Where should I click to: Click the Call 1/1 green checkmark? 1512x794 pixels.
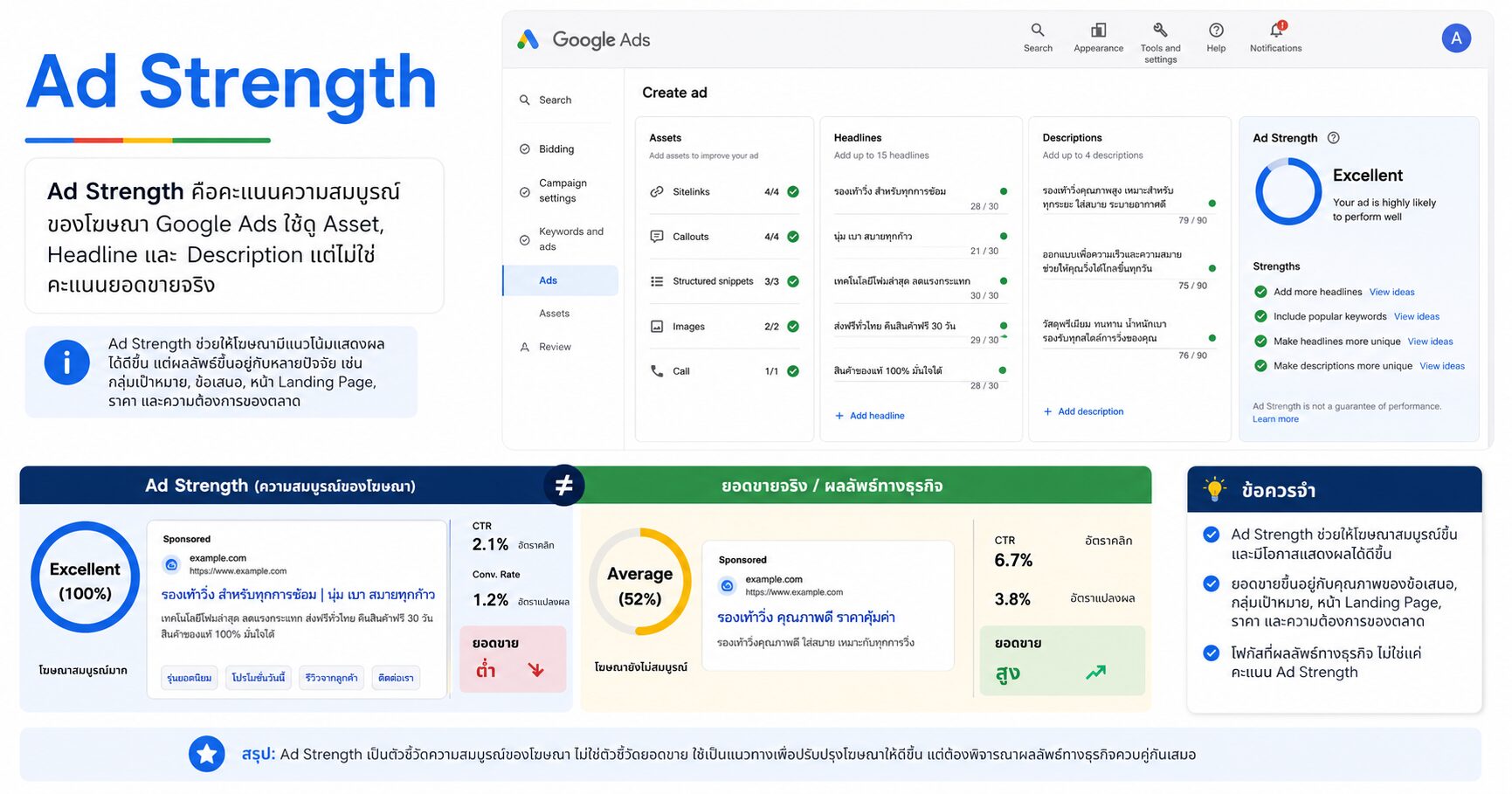(x=793, y=371)
